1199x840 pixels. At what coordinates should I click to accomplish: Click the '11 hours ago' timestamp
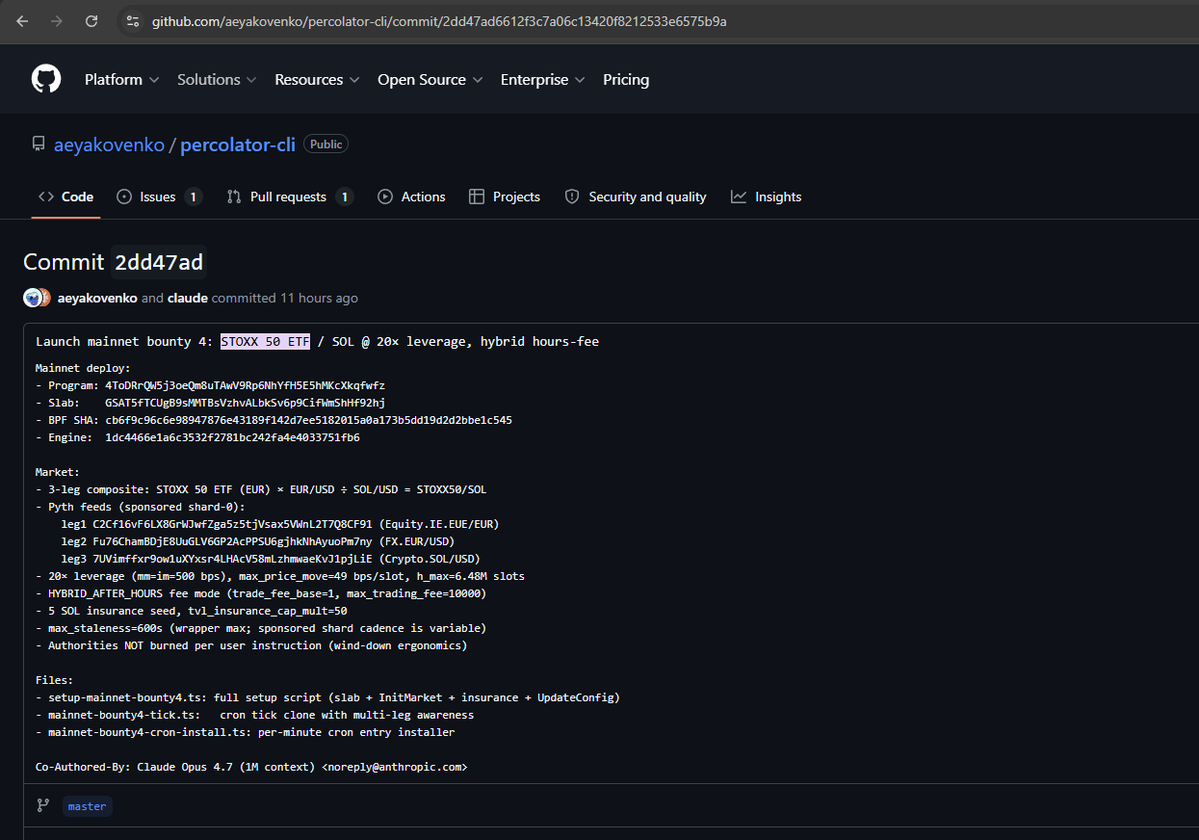click(x=319, y=298)
